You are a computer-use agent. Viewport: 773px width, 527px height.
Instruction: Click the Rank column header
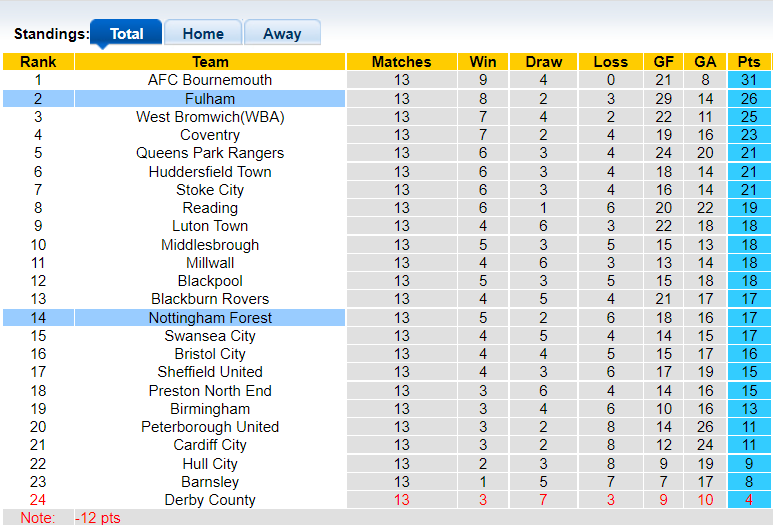[x=38, y=62]
